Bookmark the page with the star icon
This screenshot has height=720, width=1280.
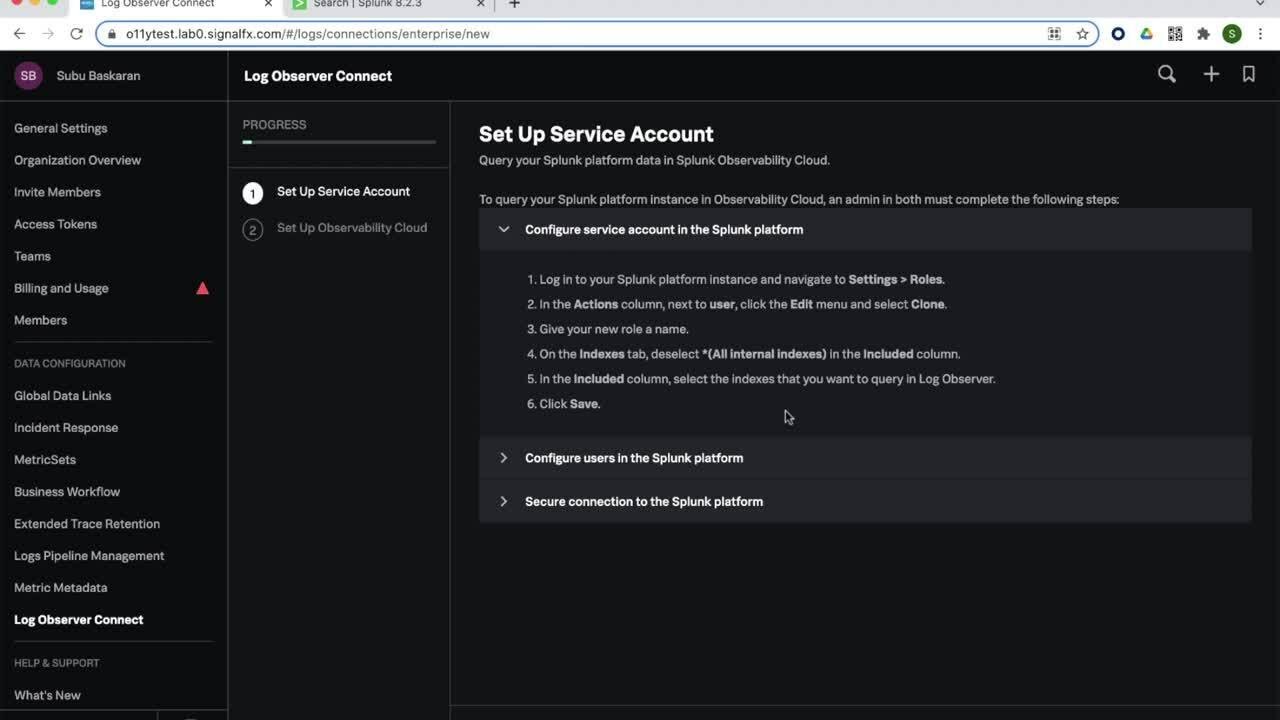[1082, 34]
